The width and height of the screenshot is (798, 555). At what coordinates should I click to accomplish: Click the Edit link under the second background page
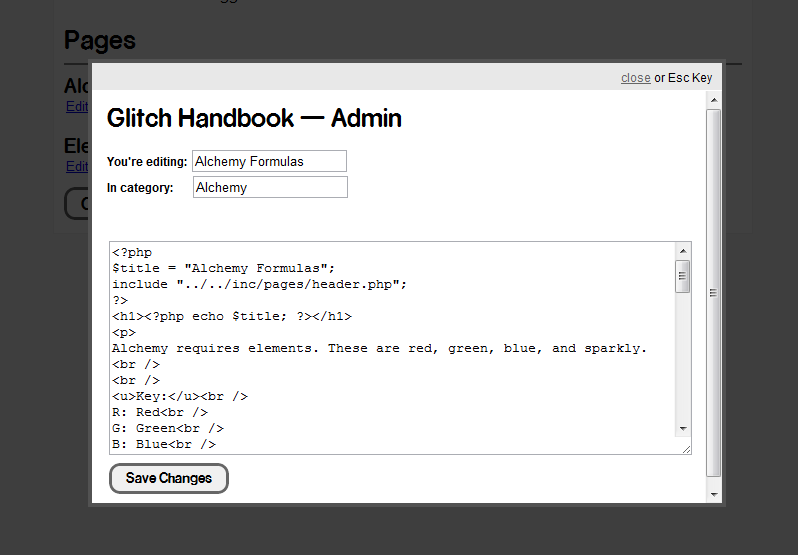(x=76, y=166)
